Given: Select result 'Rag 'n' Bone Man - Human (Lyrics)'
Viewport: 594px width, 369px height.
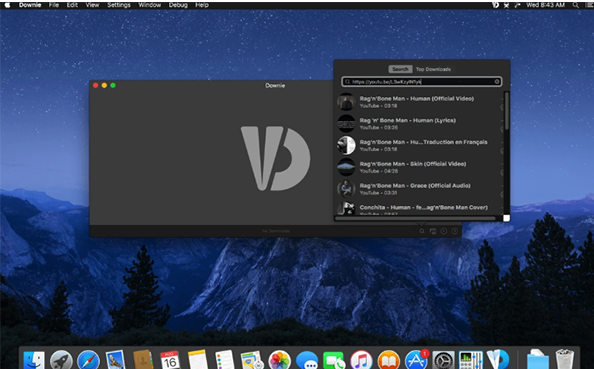Looking at the screenshot, I should (x=420, y=124).
